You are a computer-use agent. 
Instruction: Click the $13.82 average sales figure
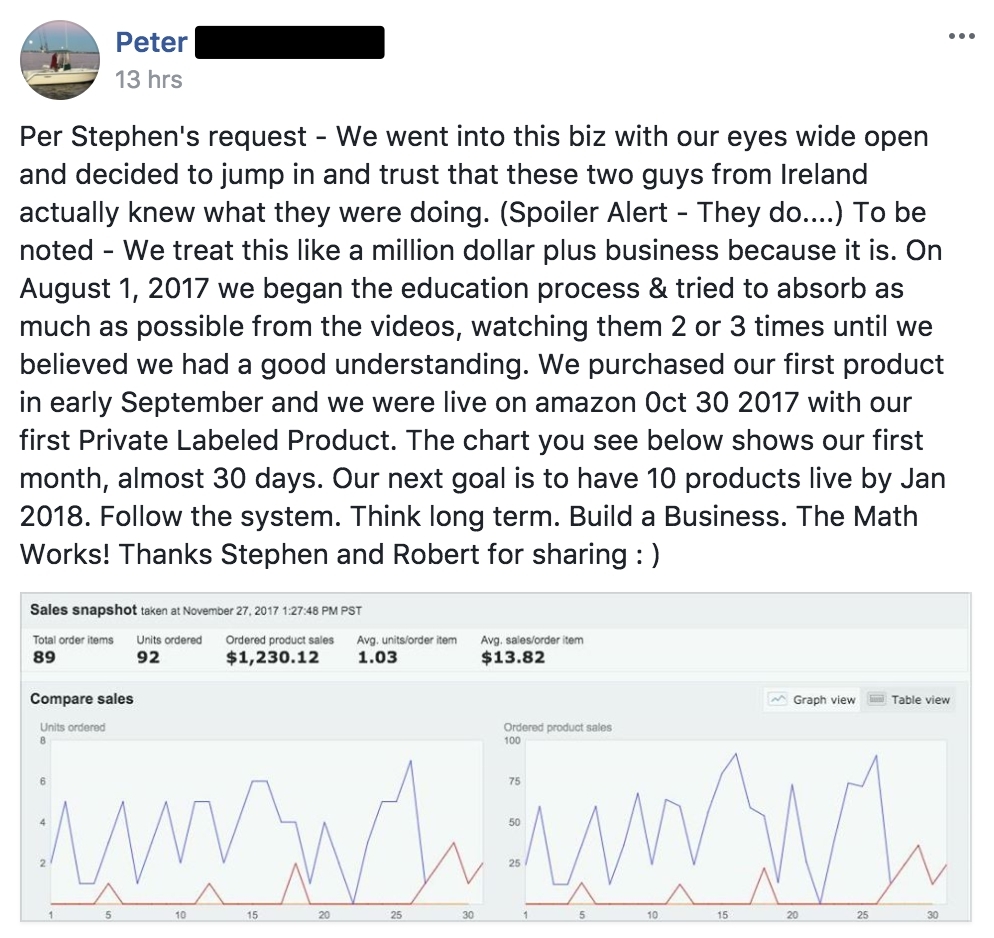pos(513,658)
